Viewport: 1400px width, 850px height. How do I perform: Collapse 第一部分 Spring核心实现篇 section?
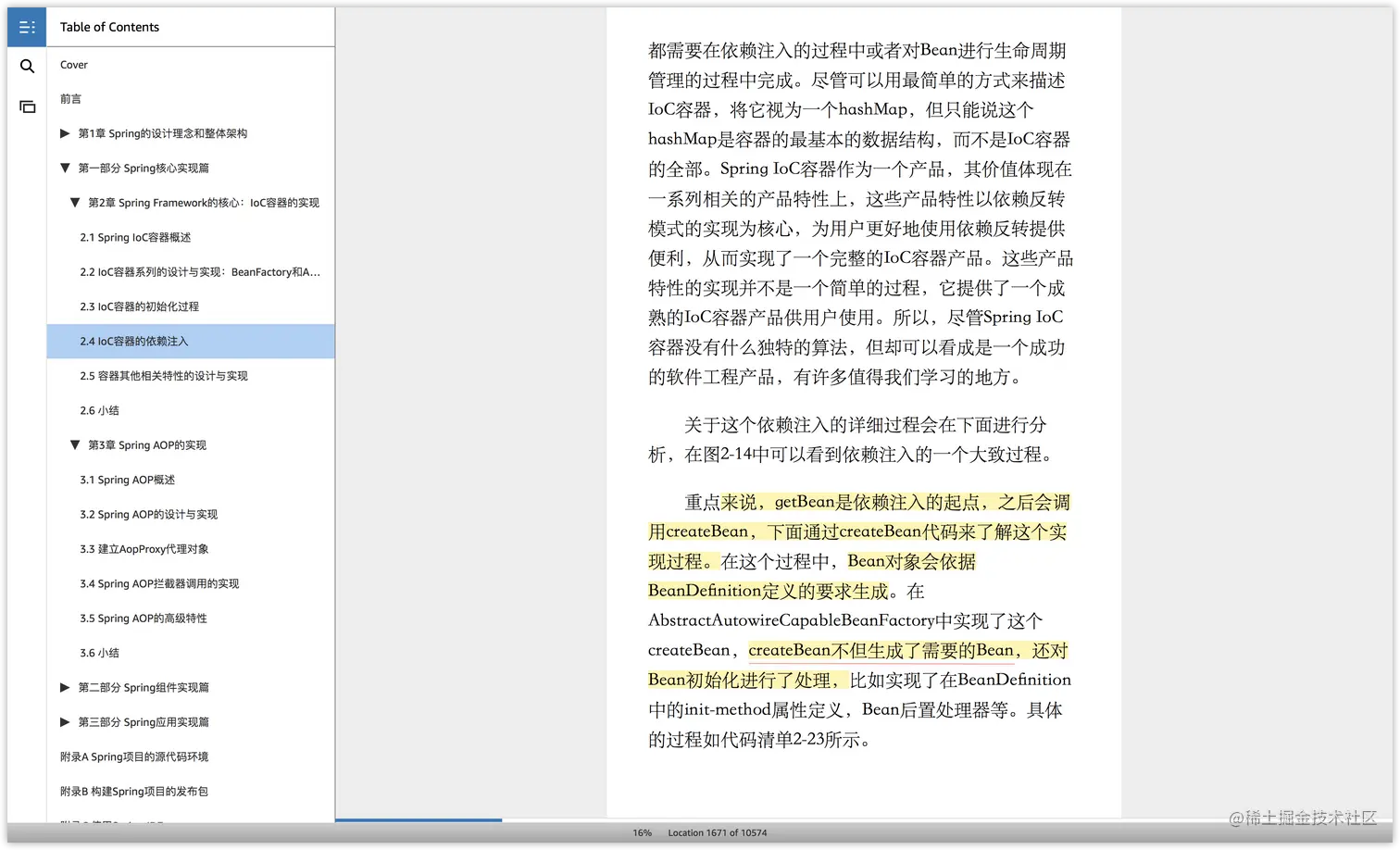coord(65,168)
